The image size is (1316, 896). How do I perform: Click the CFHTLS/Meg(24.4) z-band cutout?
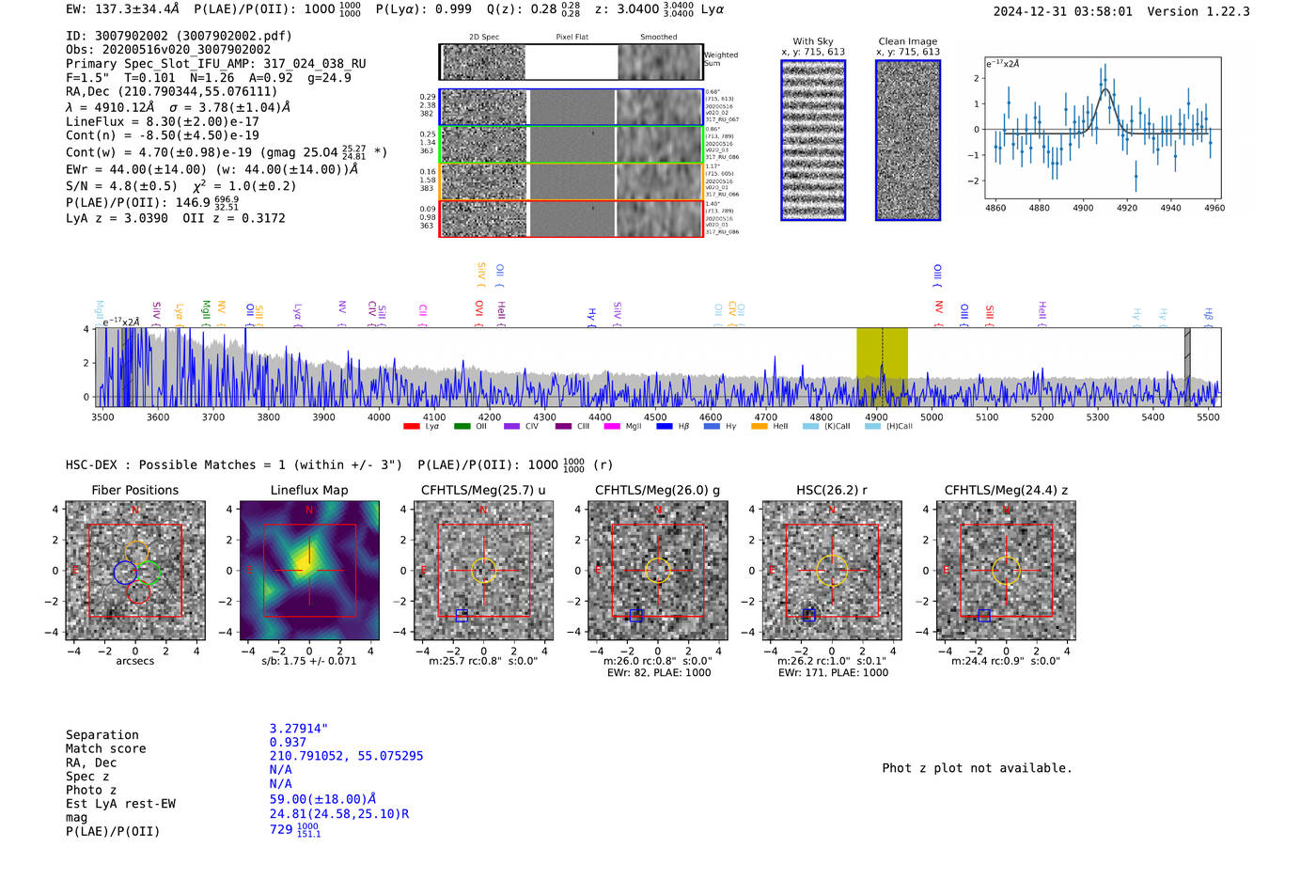[1006, 571]
